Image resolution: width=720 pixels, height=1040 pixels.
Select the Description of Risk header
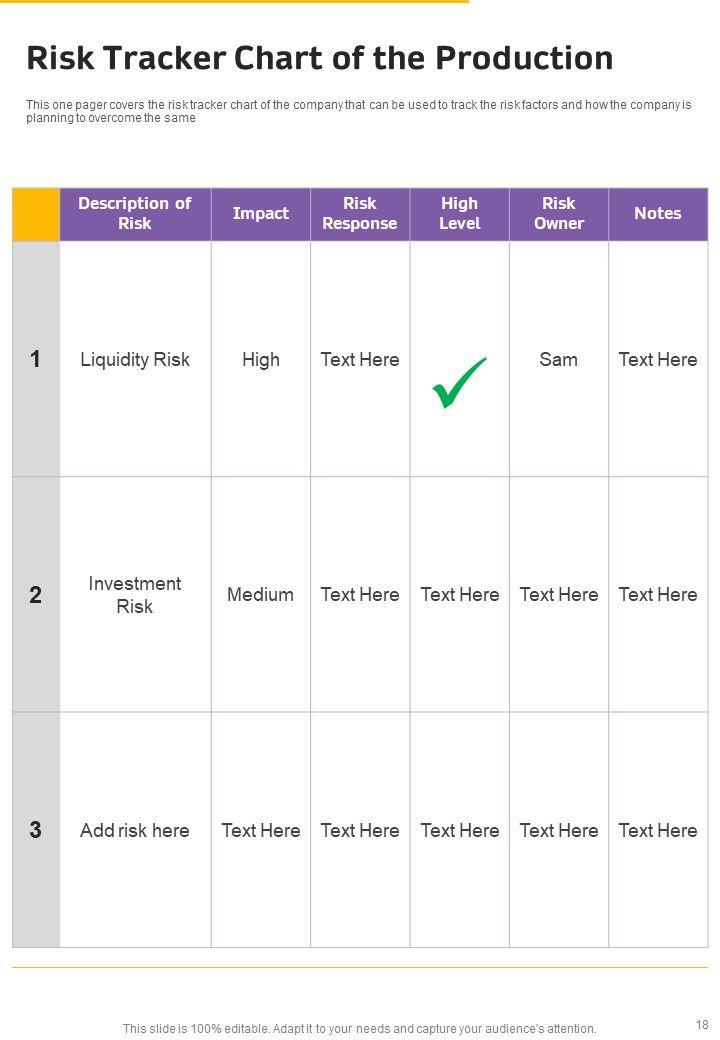135,214
